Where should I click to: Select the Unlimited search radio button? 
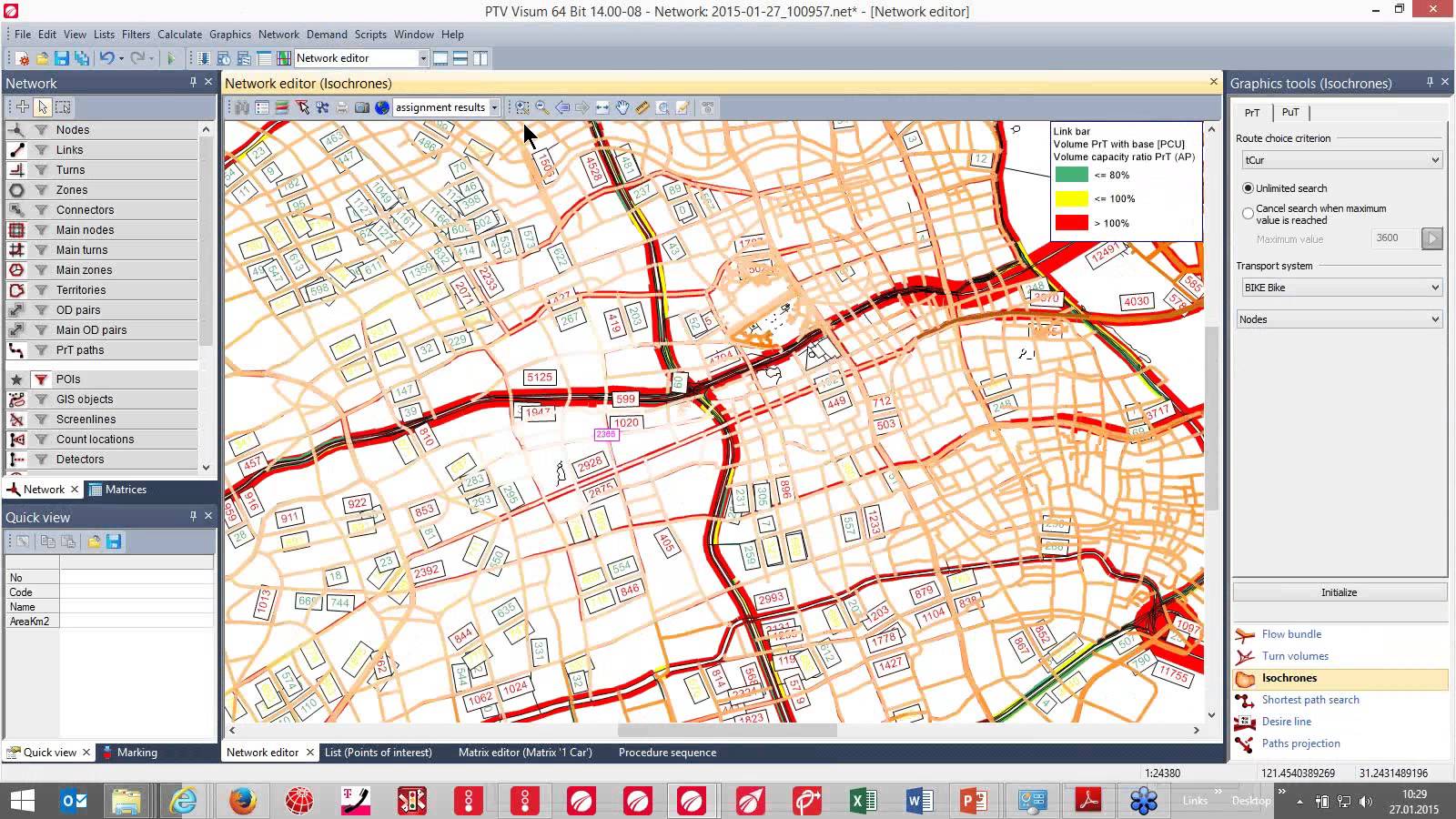tap(1249, 188)
